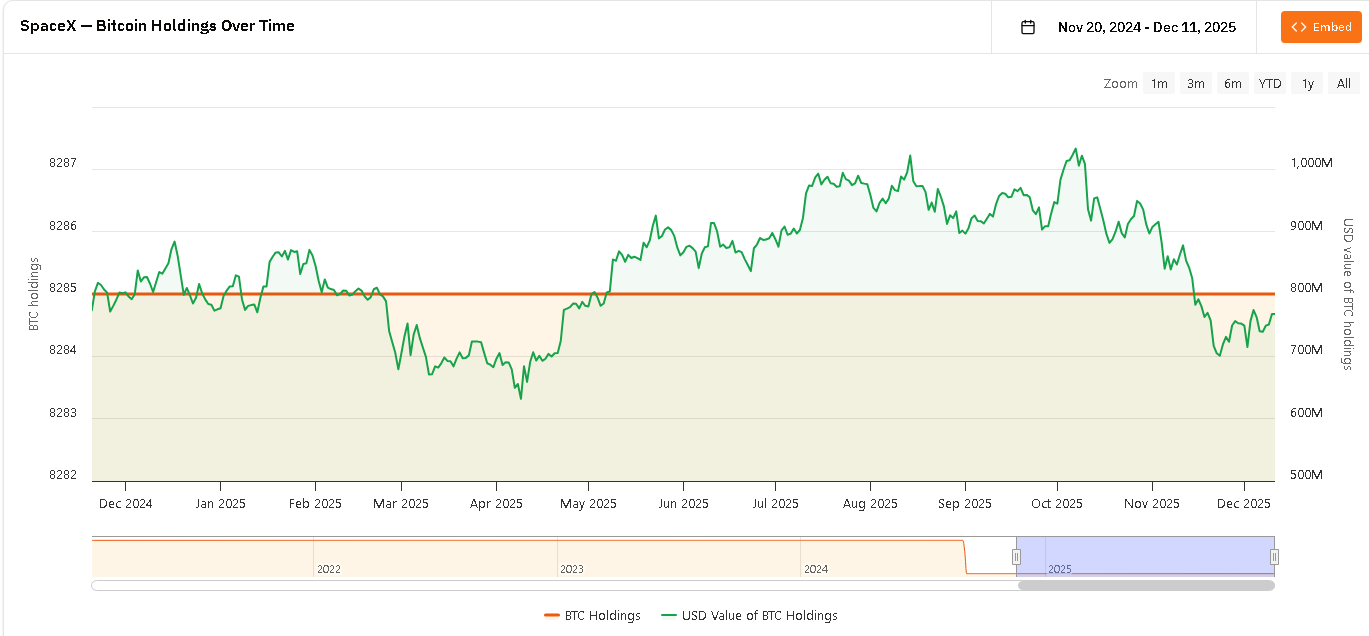This screenshot has height=636, width=1369.
Task: Select the 6m zoom option
Action: point(1233,84)
